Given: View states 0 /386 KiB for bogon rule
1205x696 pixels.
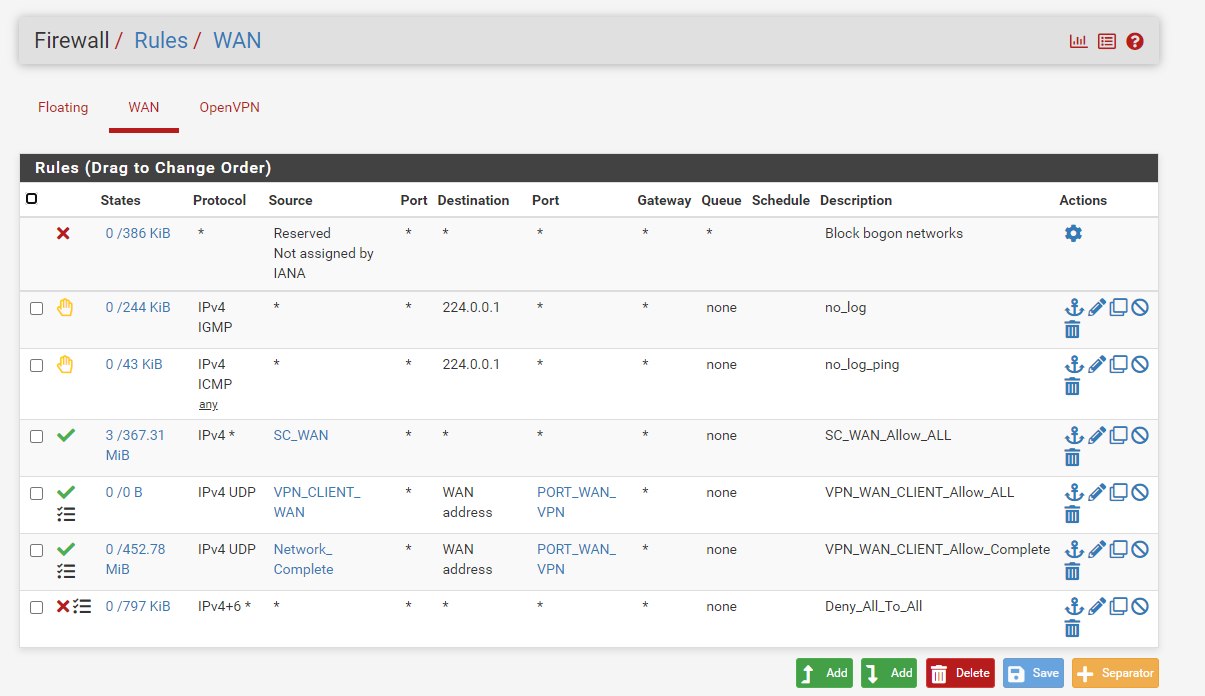Looking at the screenshot, I should click(138, 233).
